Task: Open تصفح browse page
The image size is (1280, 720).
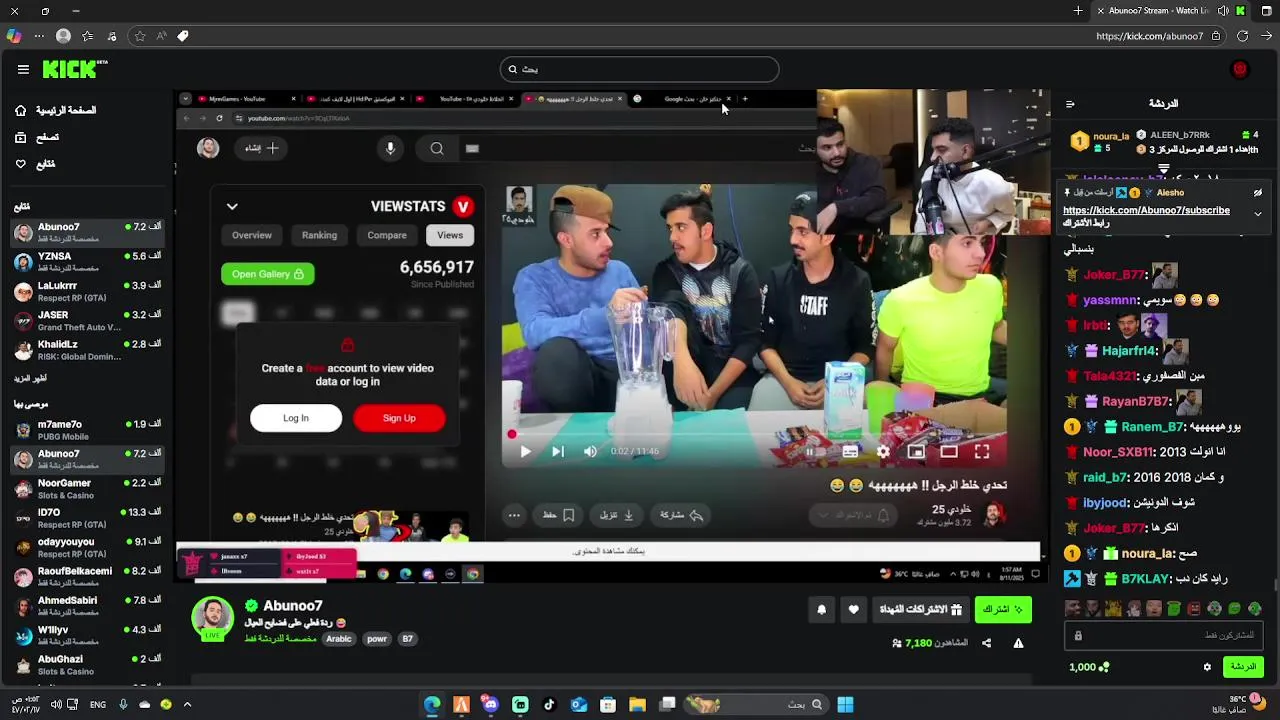Action: [37, 137]
